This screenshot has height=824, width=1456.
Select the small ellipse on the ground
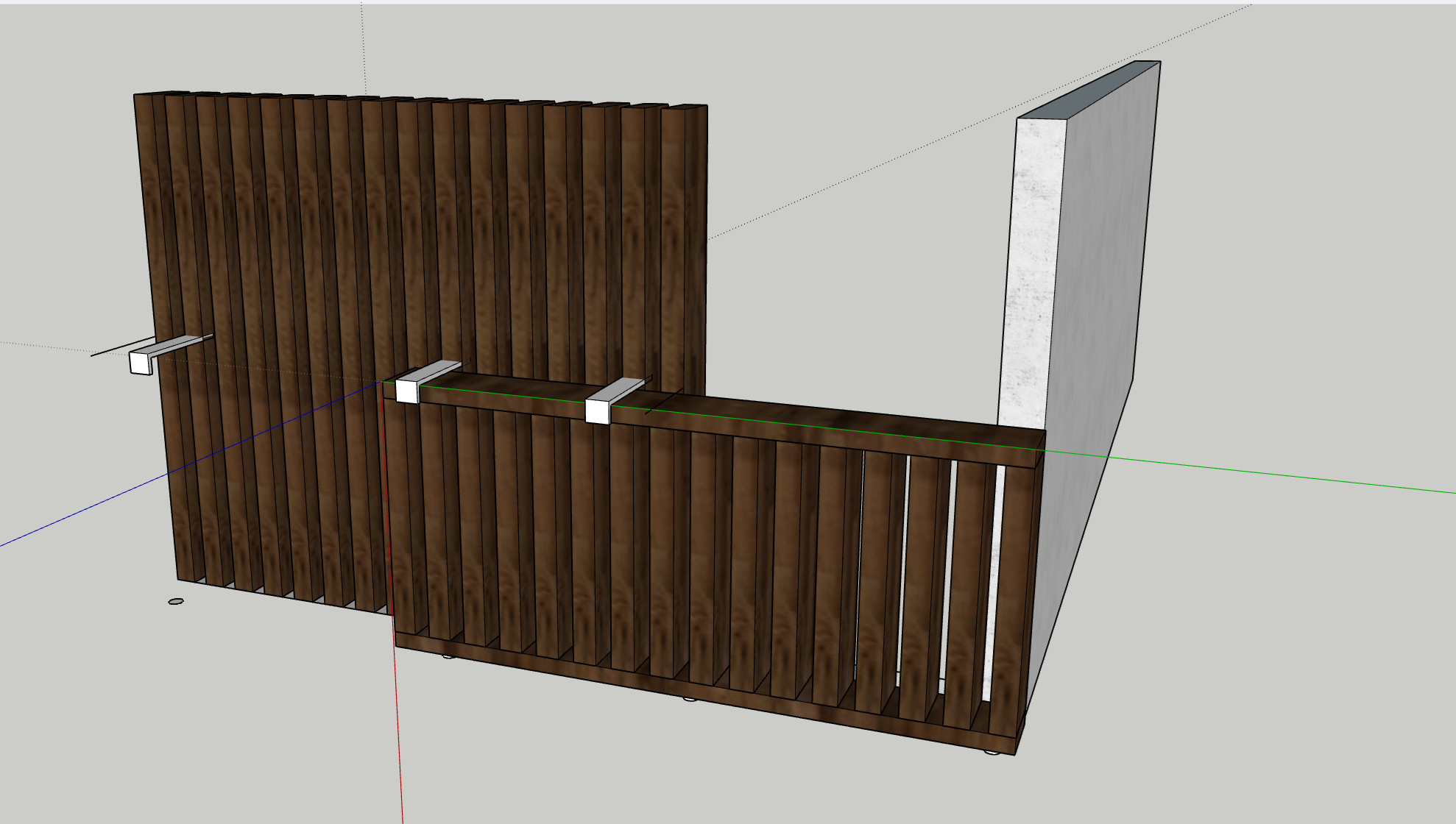coord(176,602)
